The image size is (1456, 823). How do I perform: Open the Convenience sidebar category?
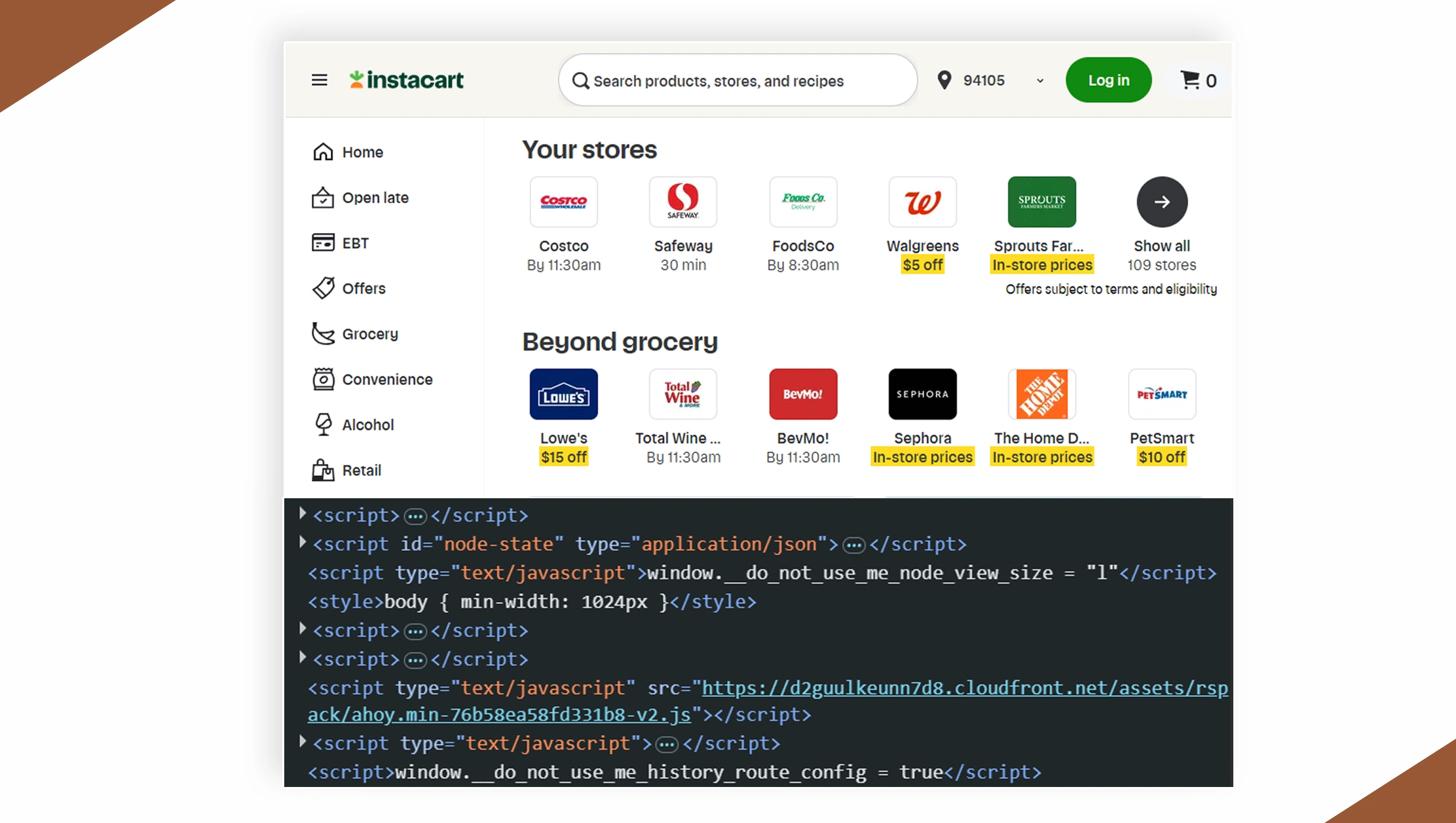(386, 380)
